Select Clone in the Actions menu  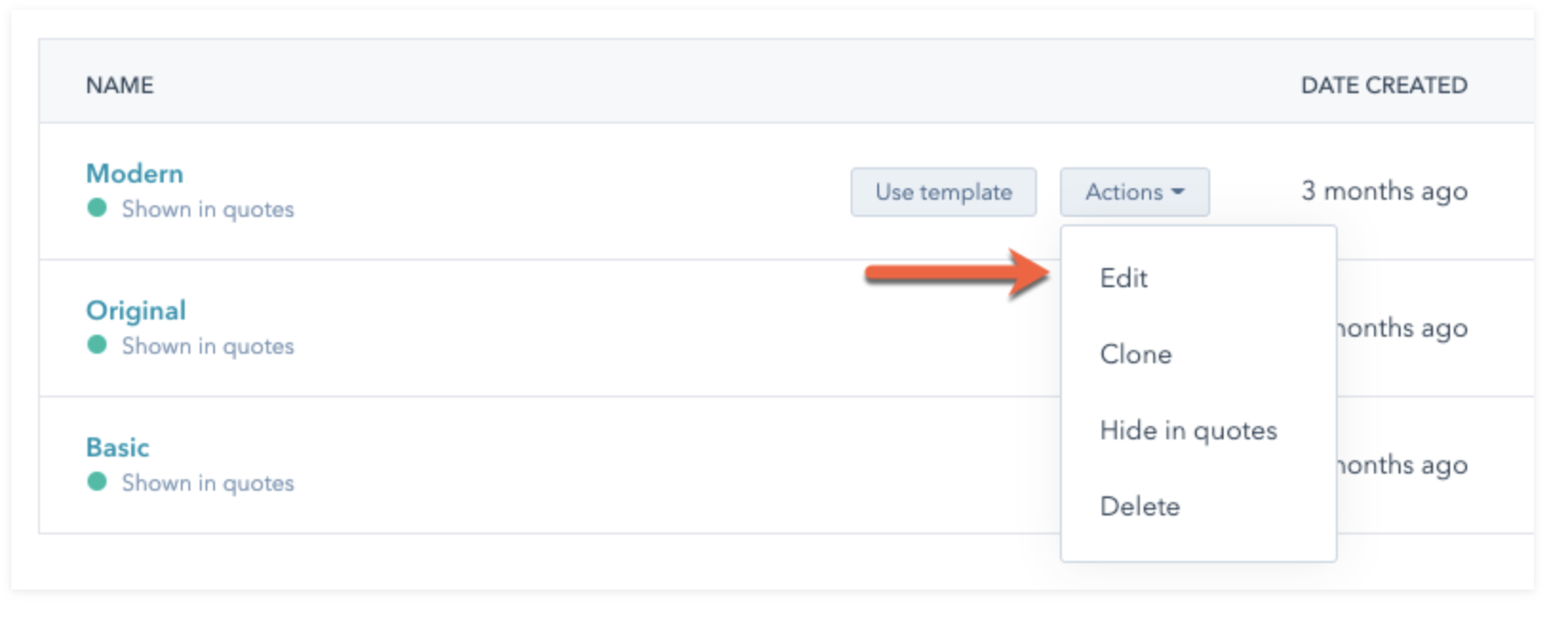tap(1135, 355)
